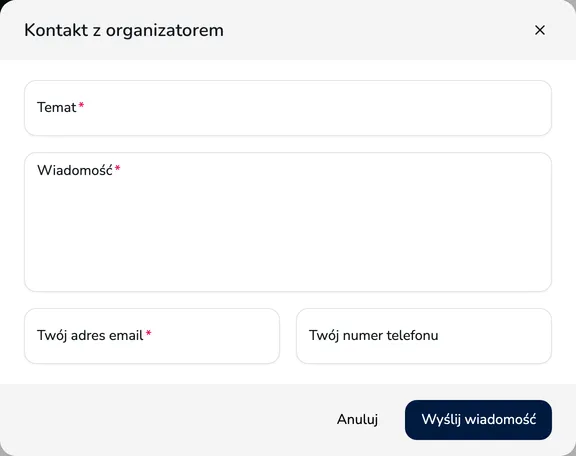Send with Wyślij wiadomość button
This screenshot has width=576, height=456.
(x=478, y=420)
